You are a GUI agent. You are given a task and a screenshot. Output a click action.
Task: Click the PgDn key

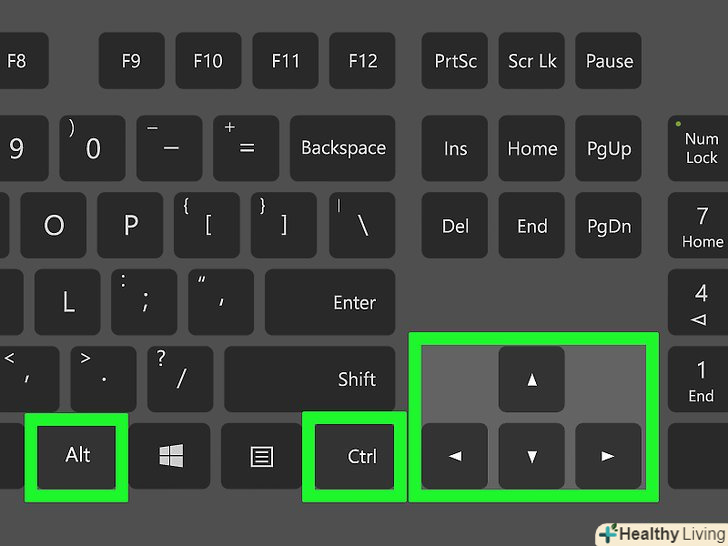[608, 225]
